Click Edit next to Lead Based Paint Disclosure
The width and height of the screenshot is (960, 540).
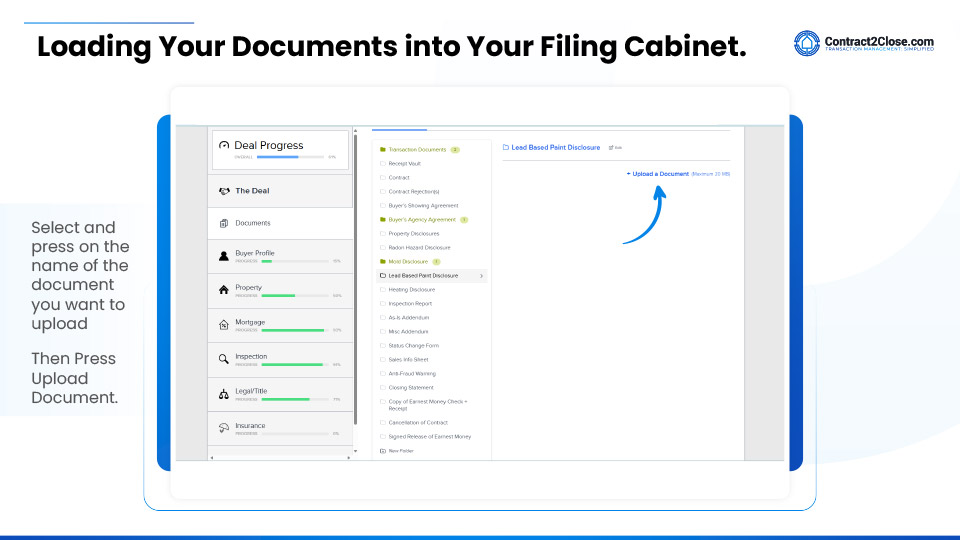coord(616,147)
